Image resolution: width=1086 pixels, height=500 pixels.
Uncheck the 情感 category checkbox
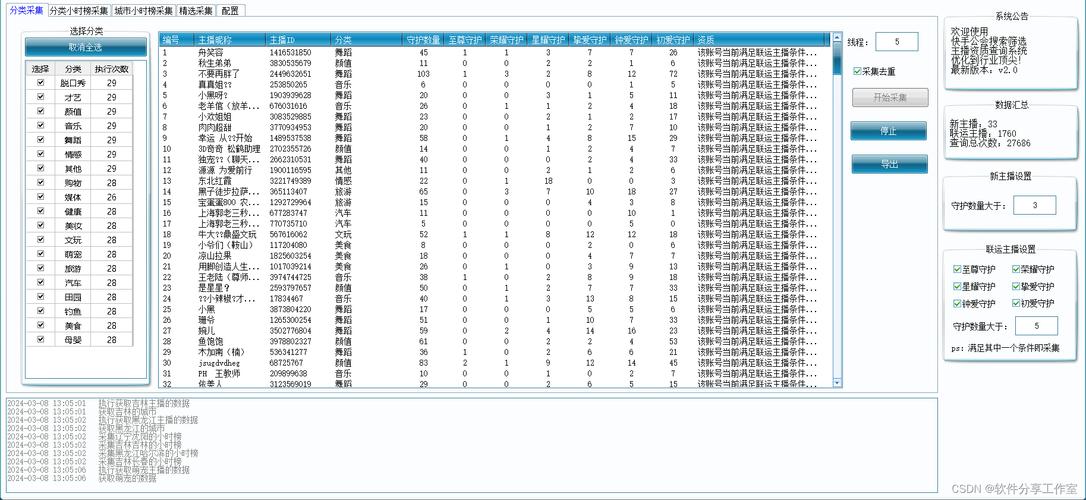tap(40, 154)
